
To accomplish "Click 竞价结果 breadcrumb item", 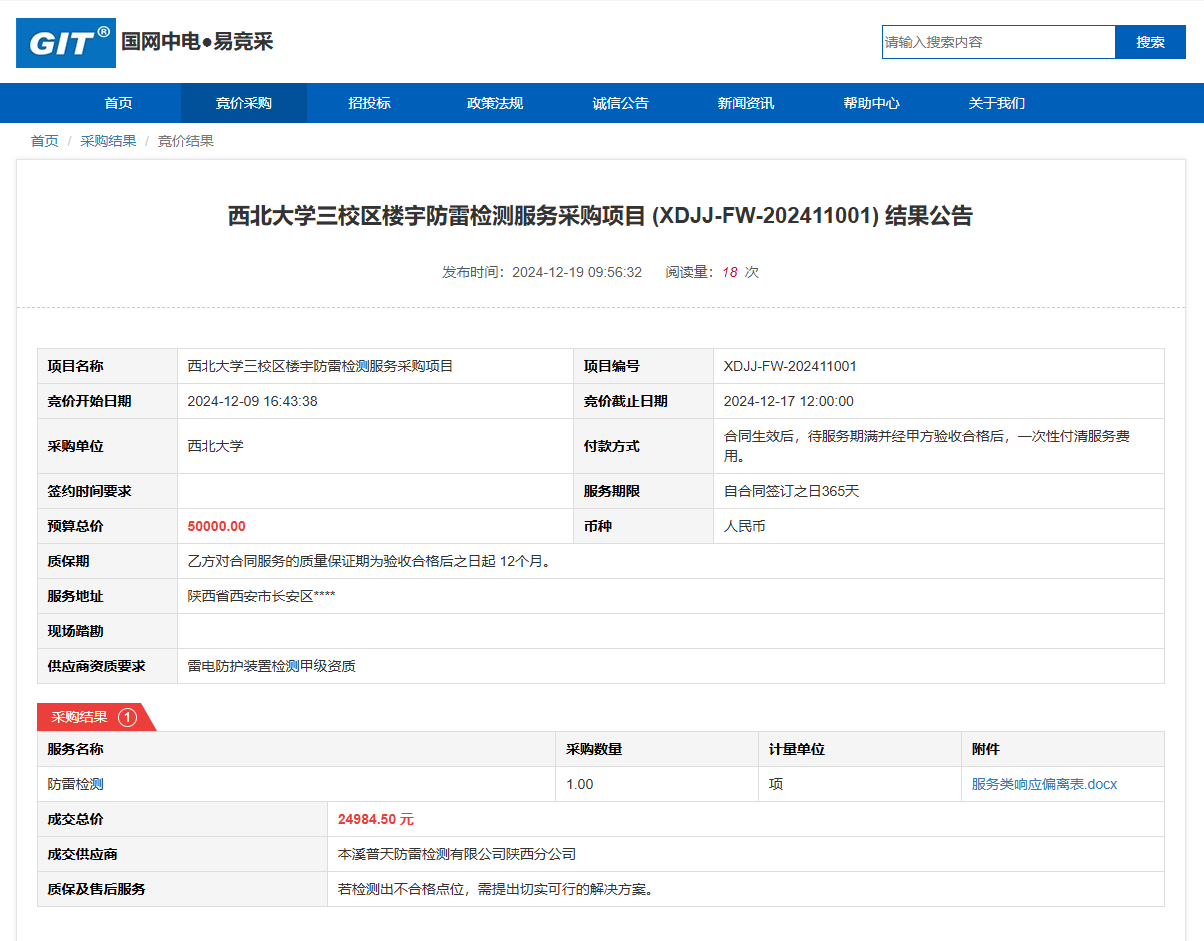I will (x=186, y=141).
